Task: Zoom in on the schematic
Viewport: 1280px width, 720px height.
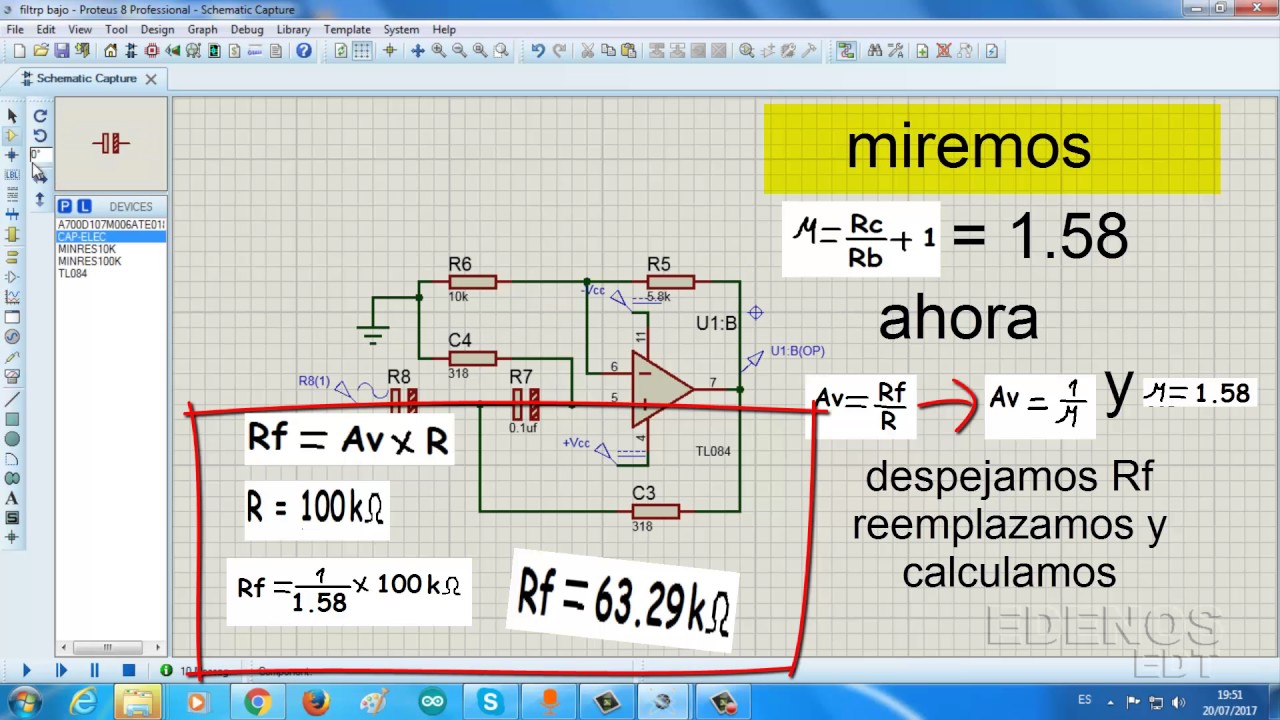Action: 439,50
